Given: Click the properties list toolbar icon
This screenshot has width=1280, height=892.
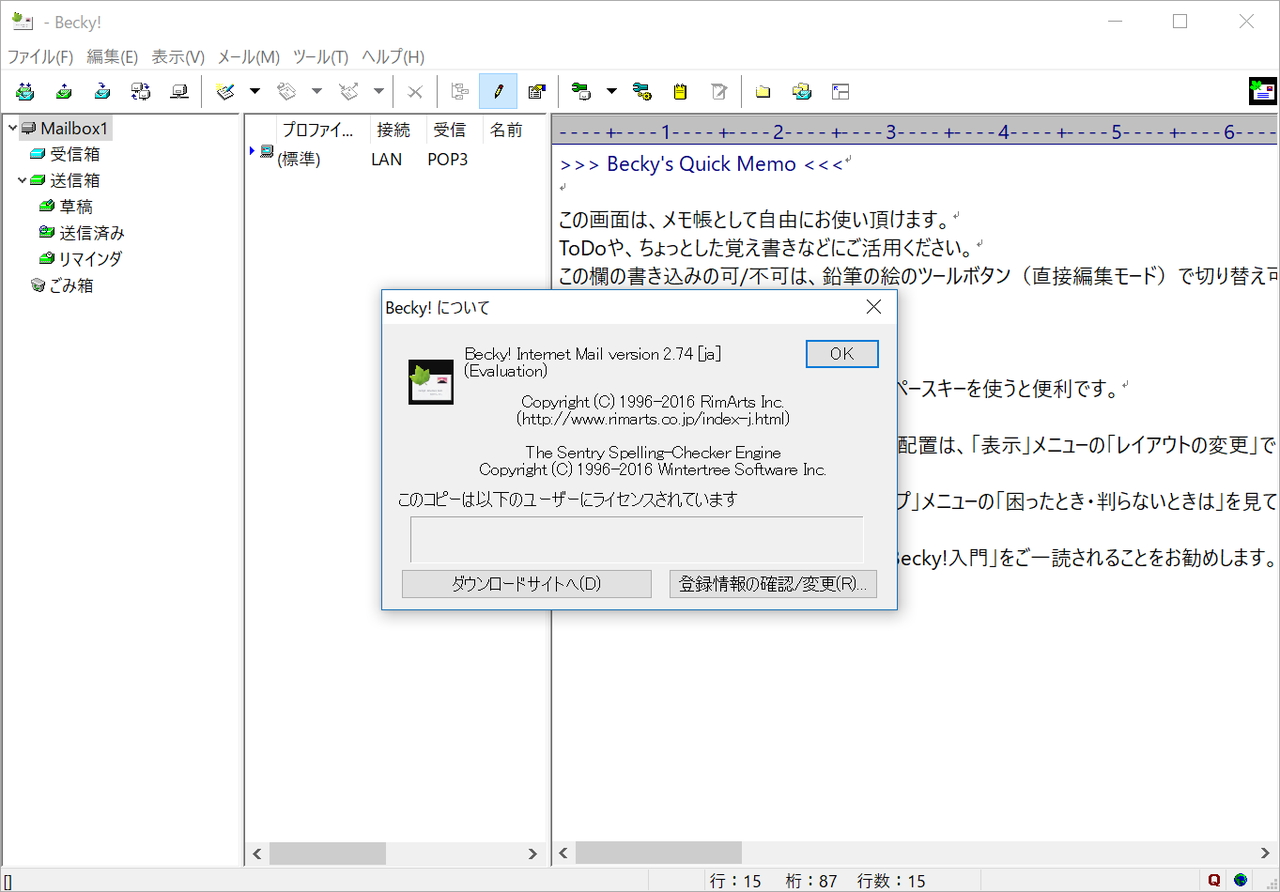Looking at the screenshot, I should 537,92.
